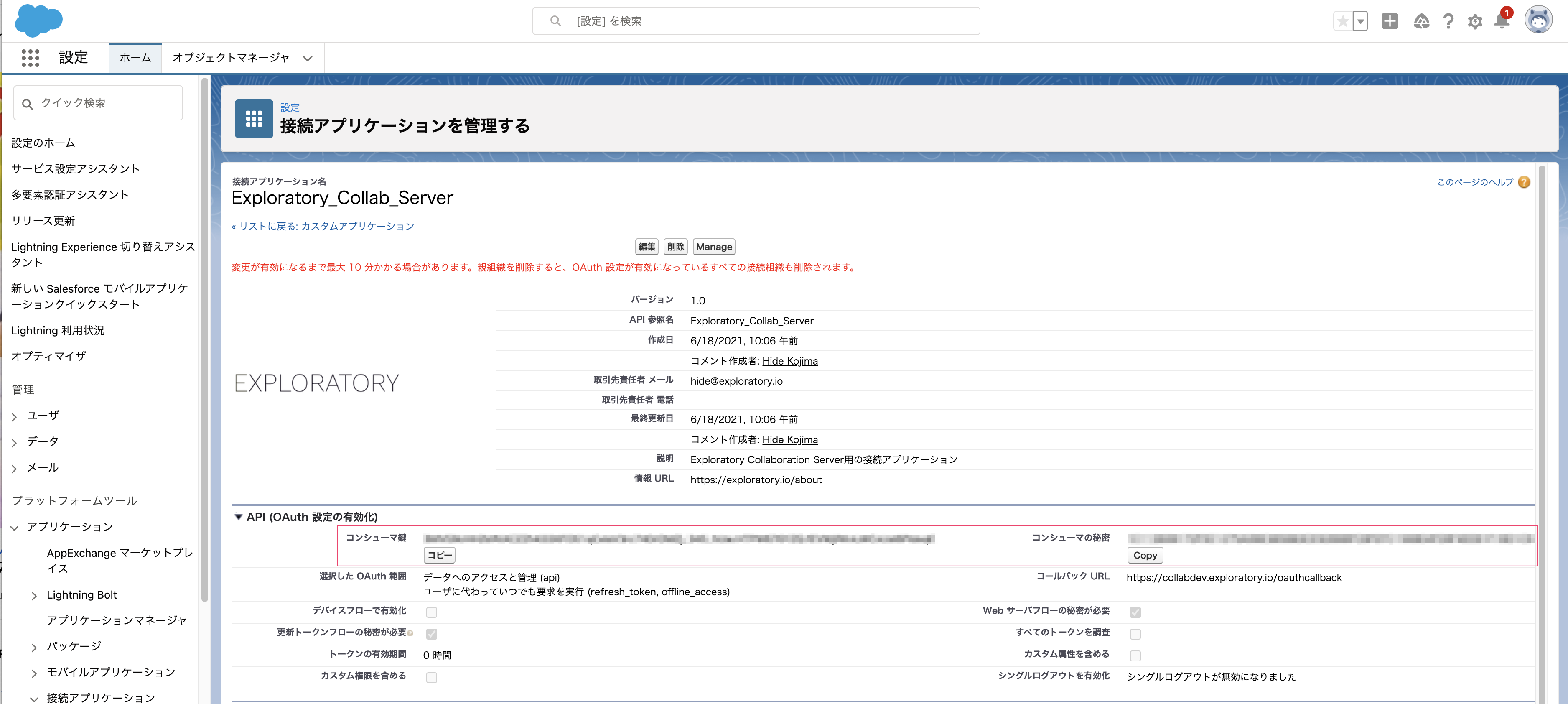Click the 編集 button
The width and height of the screenshot is (1568, 704).
pos(647,247)
